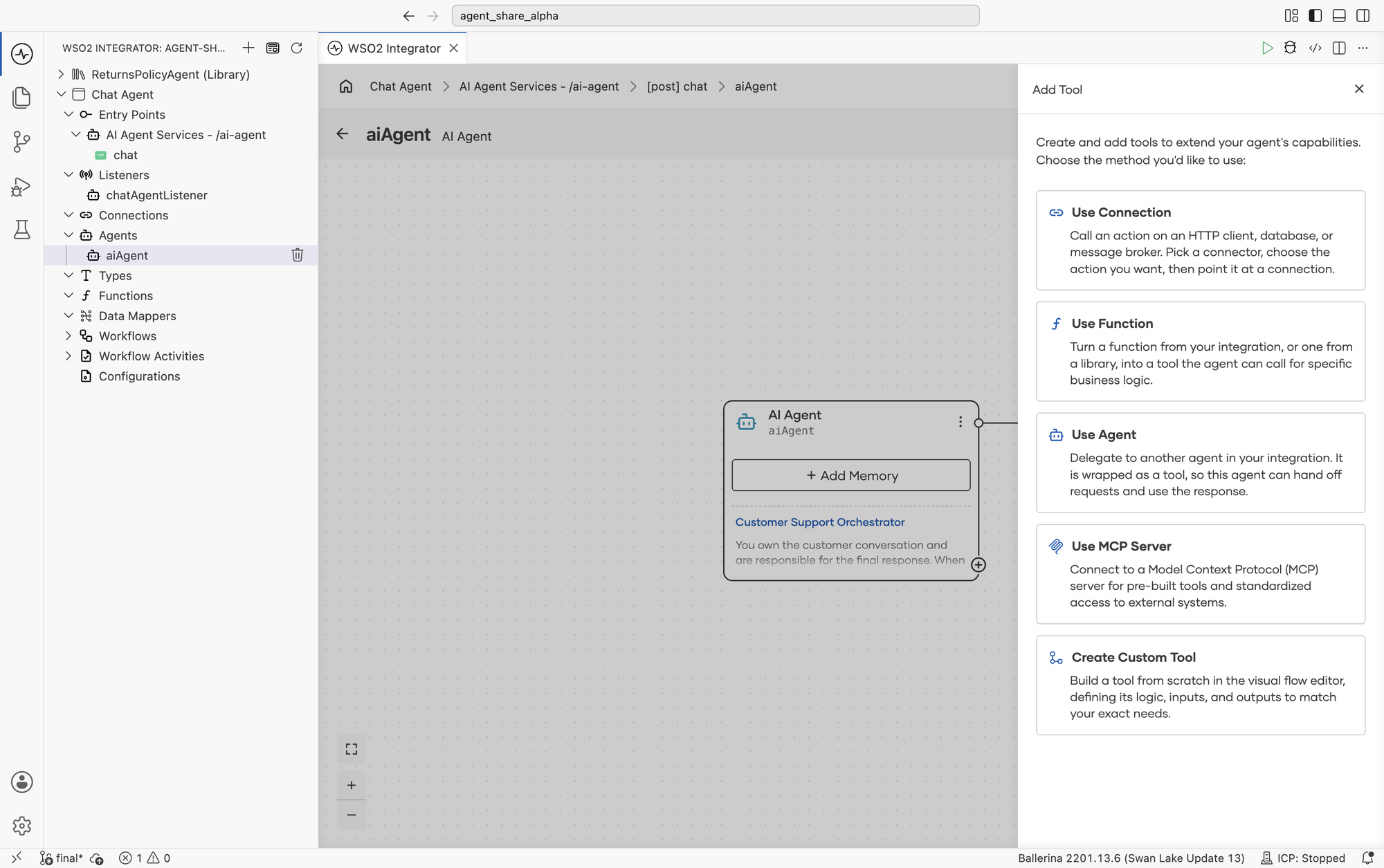
Task: Open Accounts icon in activity bar
Action: click(x=21, y=782)
